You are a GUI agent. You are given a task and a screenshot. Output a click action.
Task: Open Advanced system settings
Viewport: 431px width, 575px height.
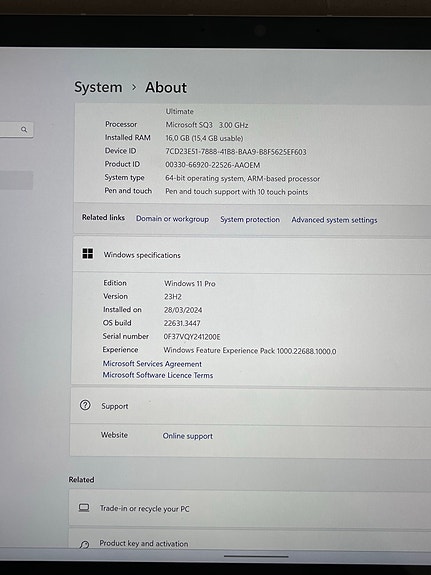click(334, 220)
